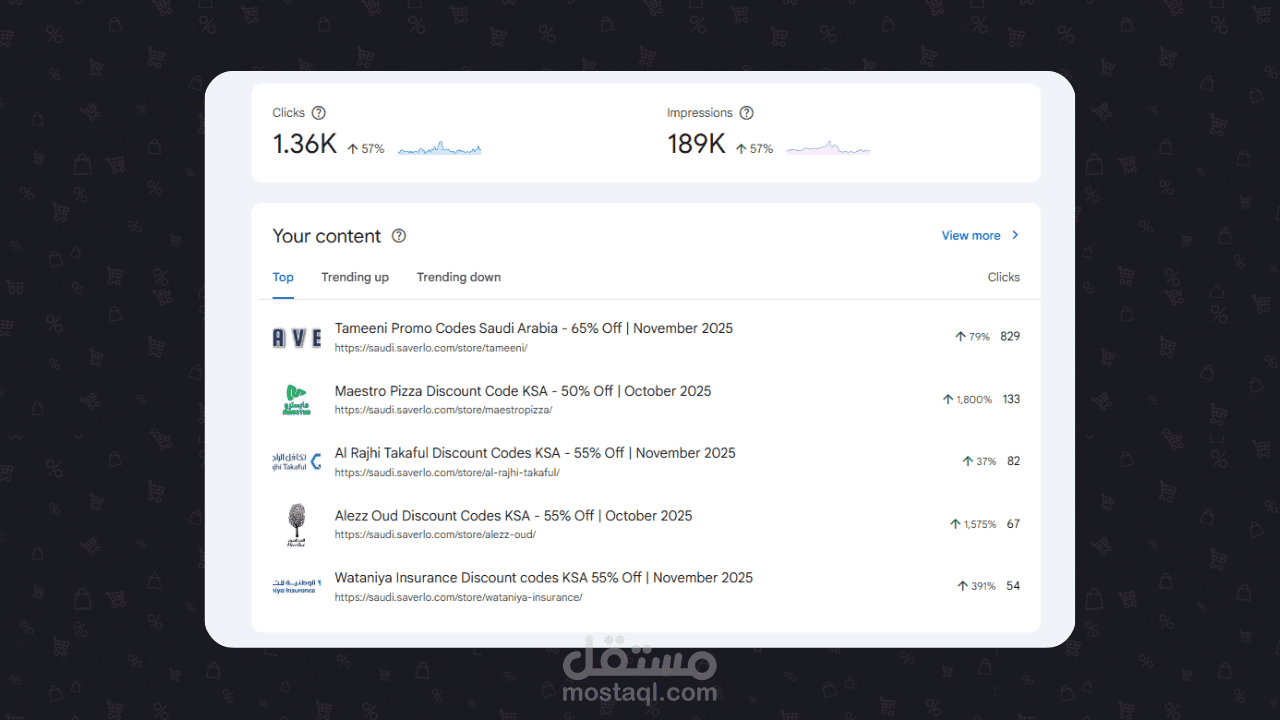This screenshot has width=1280, height=720.
Task: Open Alezz Oud Discount Codes KSA title
Action: coord(513,516)
